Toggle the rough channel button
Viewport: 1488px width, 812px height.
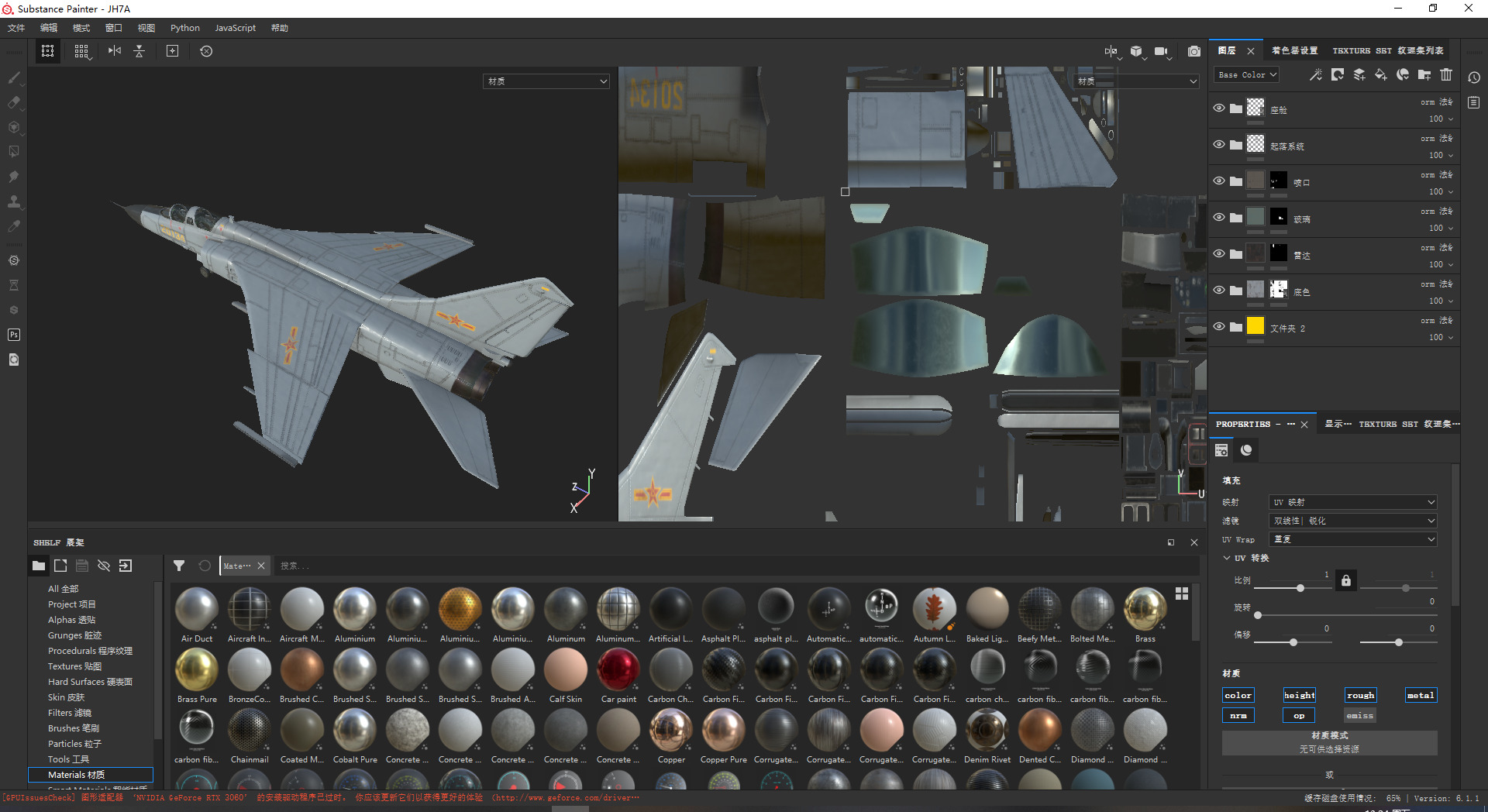point(1360,696)
